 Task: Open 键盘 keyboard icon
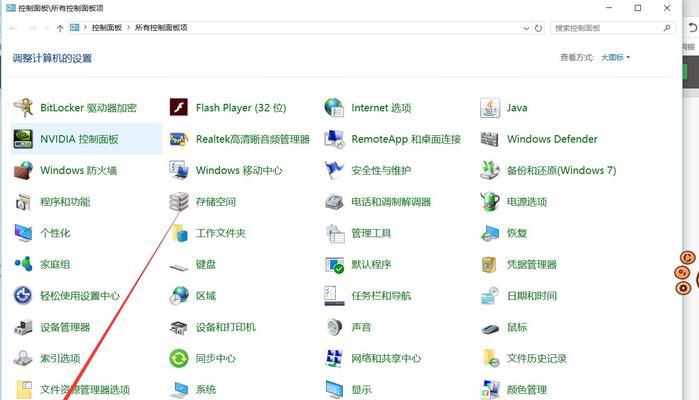click(x=179, y=267)
